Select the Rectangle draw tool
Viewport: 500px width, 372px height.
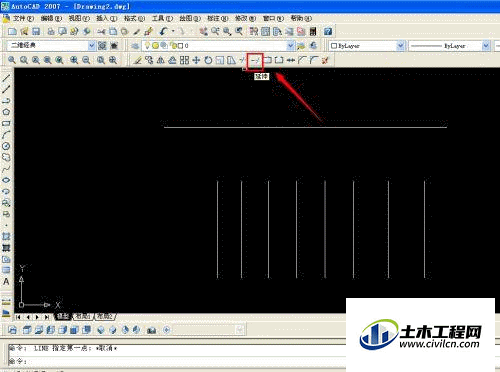click(6, 123)
